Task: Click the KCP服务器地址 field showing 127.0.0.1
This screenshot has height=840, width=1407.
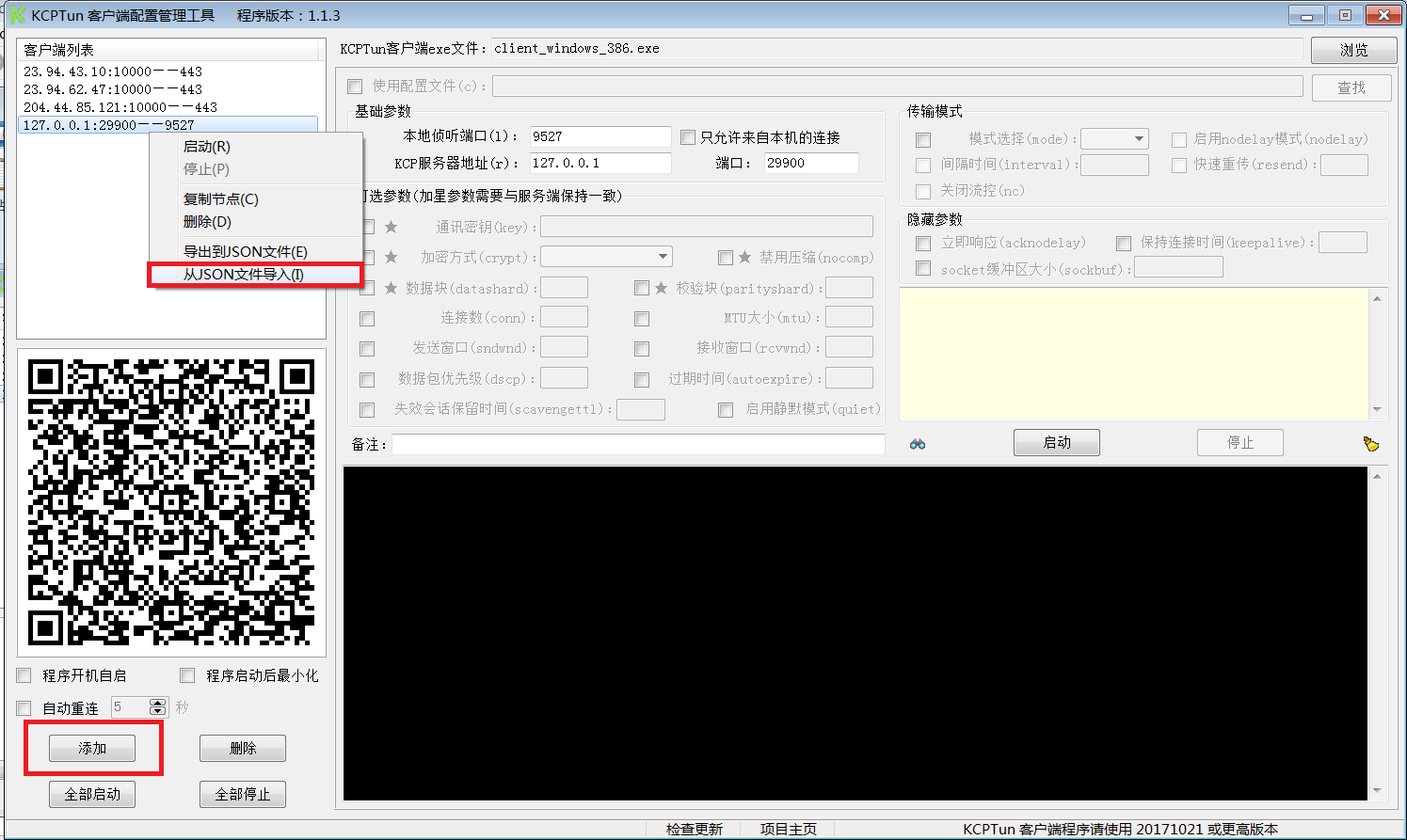Action: pos(600,163)
